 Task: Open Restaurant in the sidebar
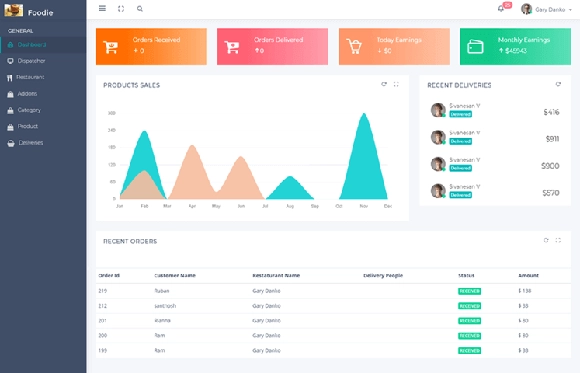click(x=43, y=77)
